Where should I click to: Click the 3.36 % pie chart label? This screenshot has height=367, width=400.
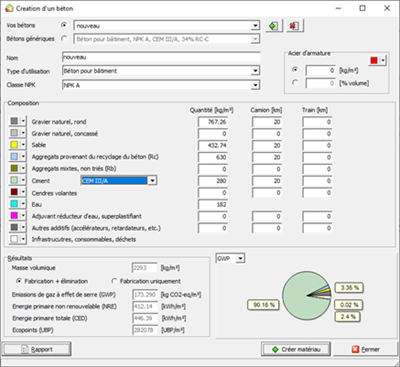(x=349, y=288)
